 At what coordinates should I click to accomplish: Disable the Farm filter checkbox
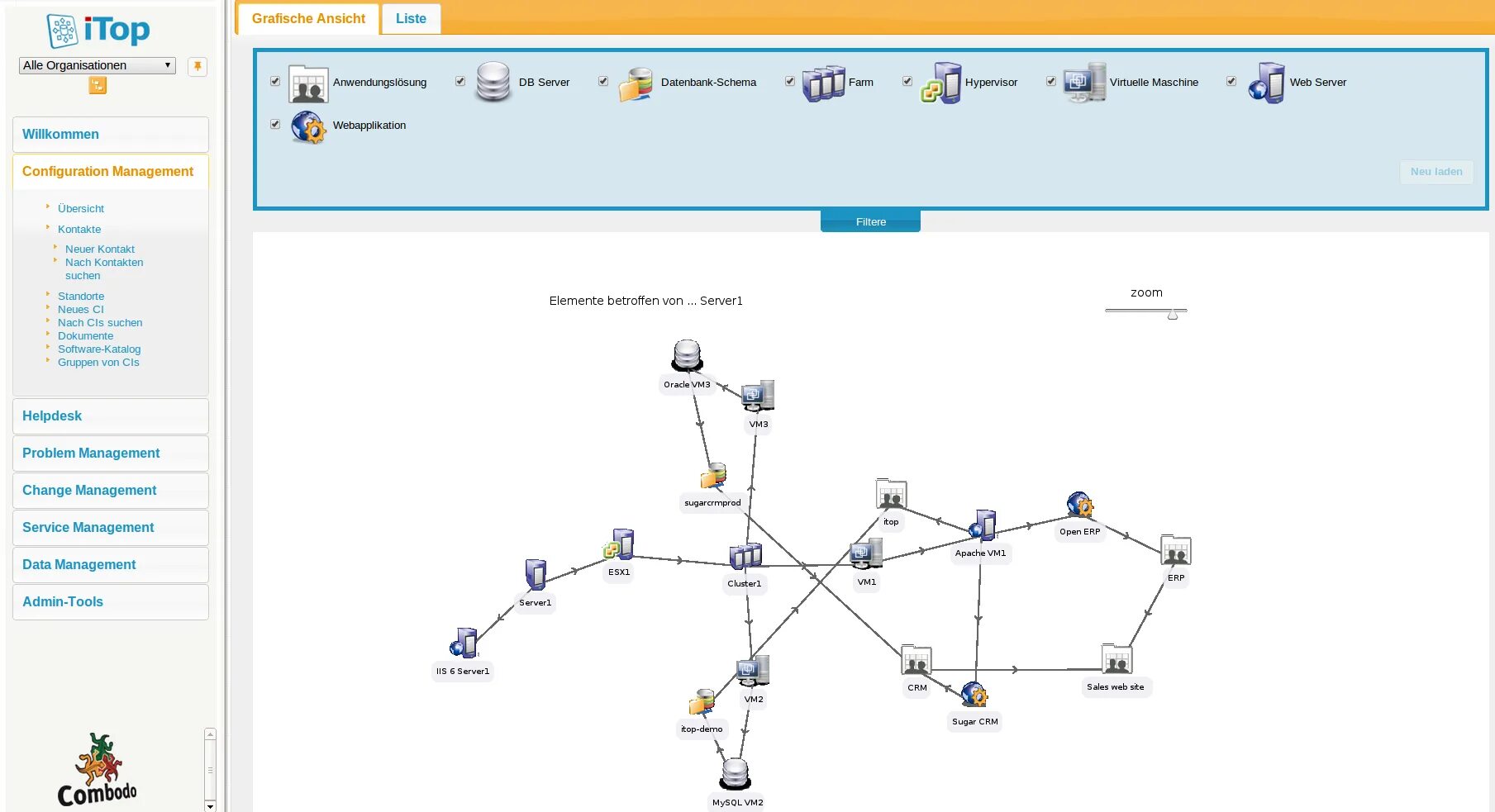790,81
